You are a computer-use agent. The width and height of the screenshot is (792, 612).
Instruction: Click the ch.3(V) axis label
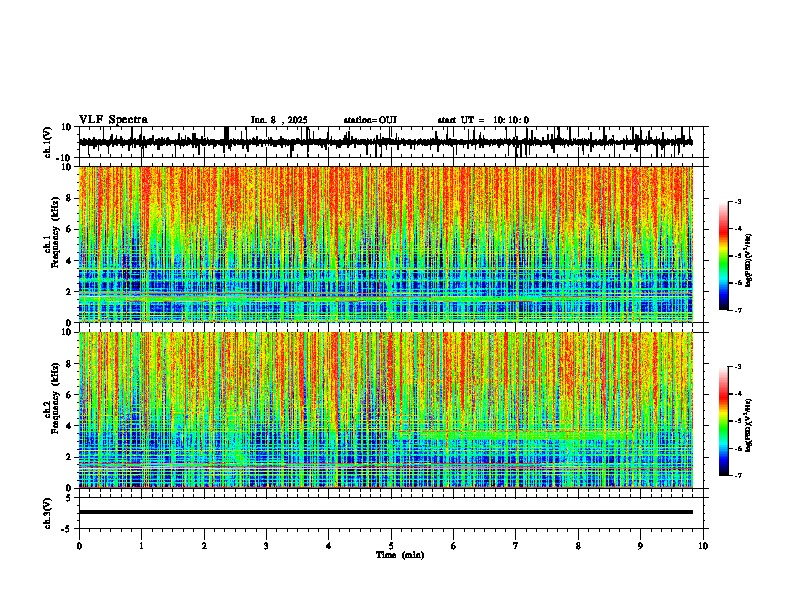click(x=48, y=513)
